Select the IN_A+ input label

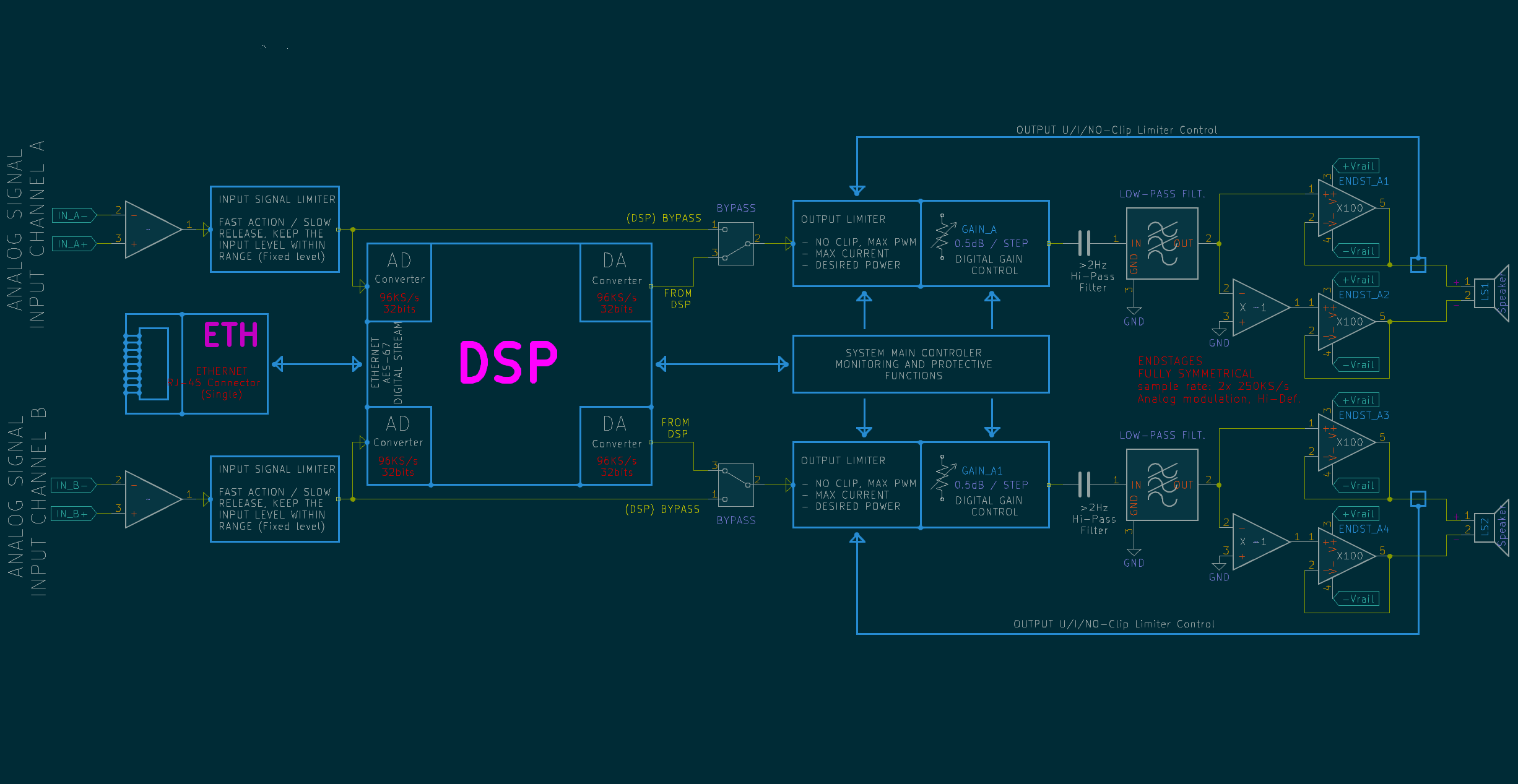pos(74,244)
